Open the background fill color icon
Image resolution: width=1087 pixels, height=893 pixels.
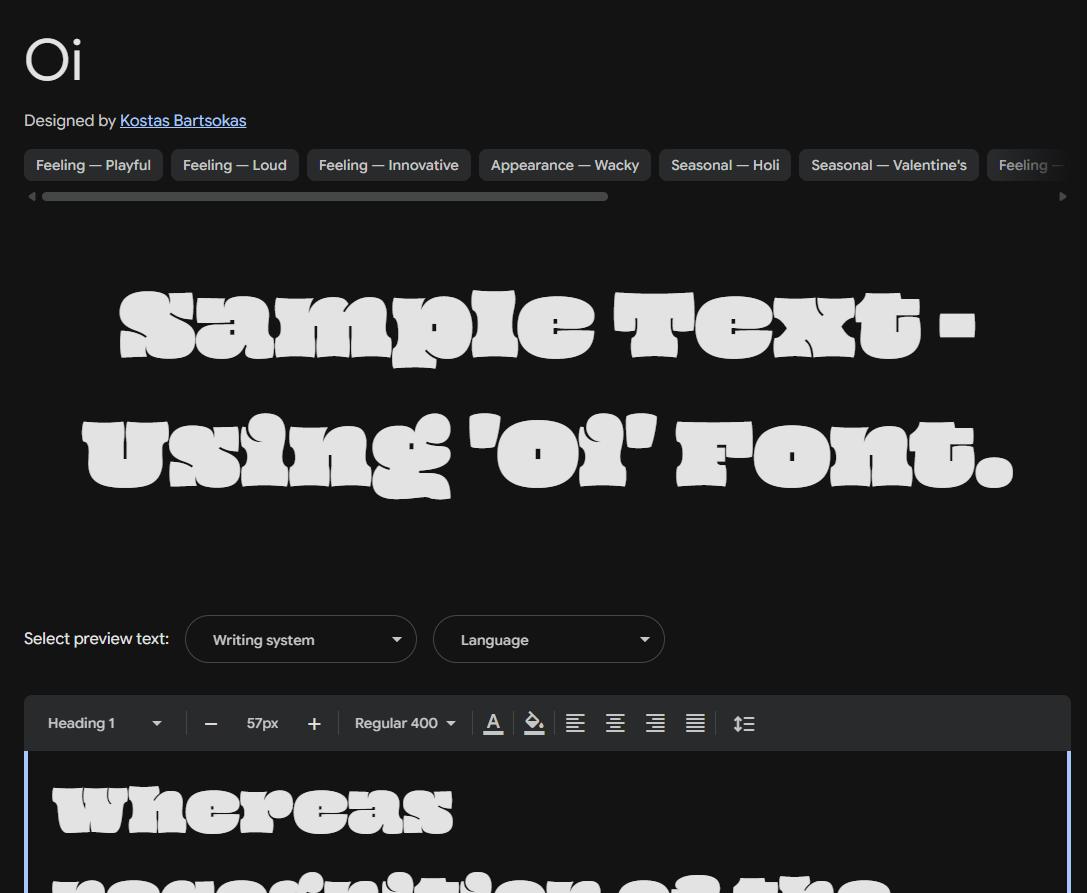tap(534, 723)
